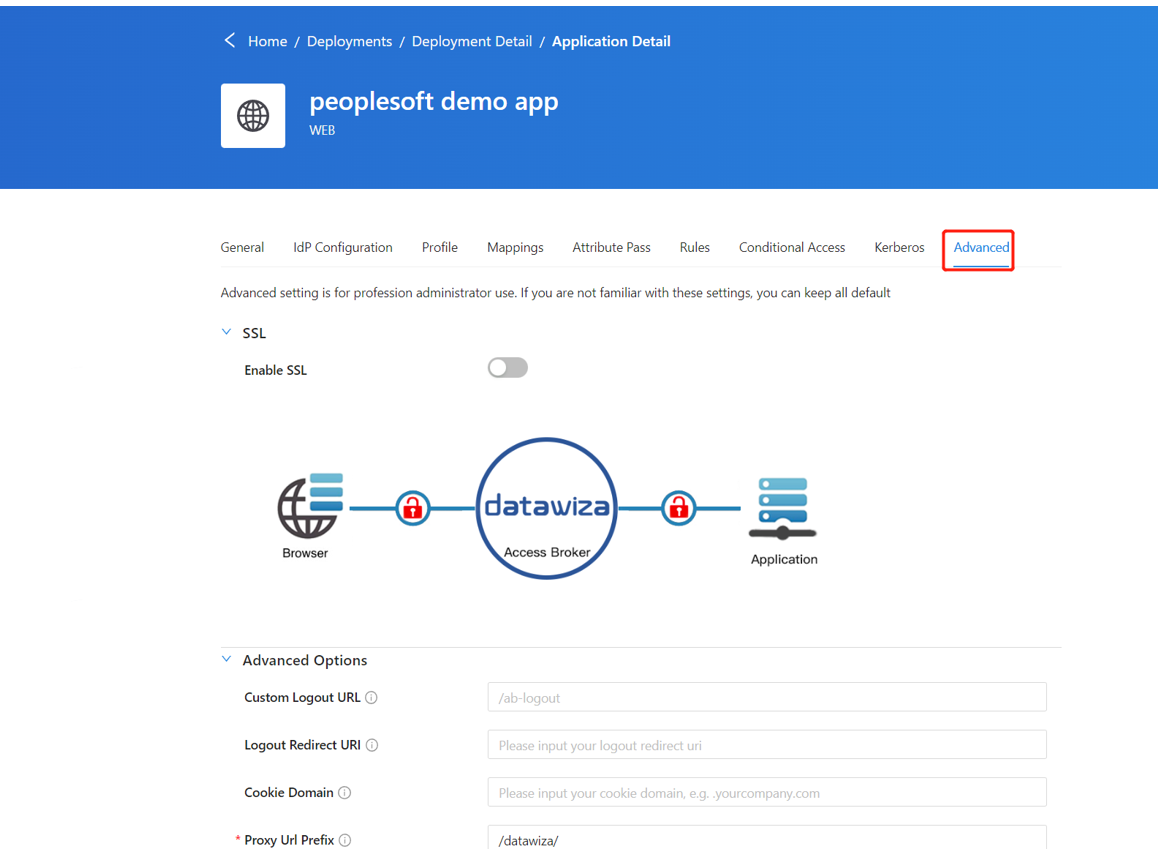1158x868 pixels.
Task: Click the lock icon between datawiza and Application
Action: [x=678, y=508]
